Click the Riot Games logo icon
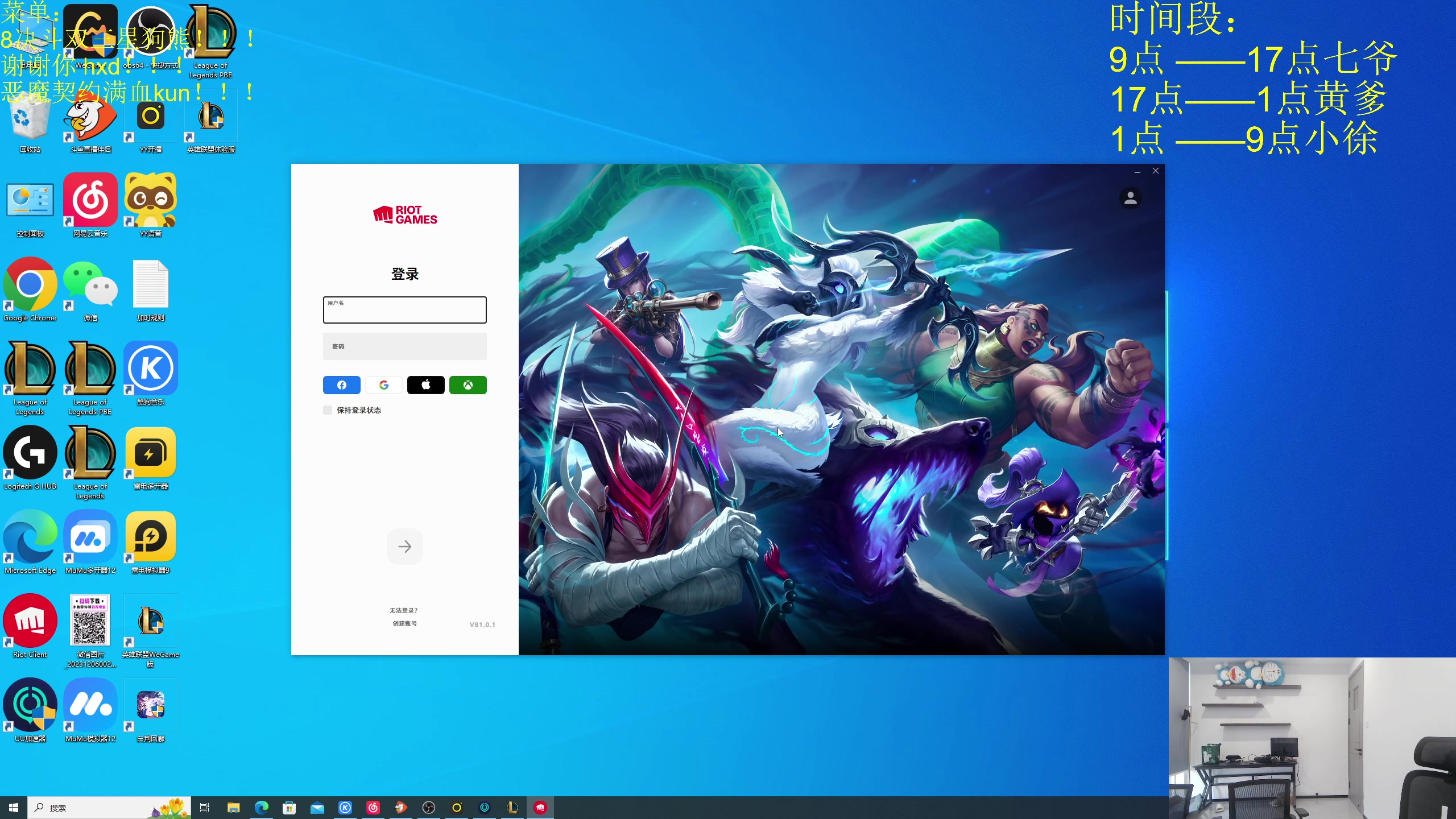Screen dimensions: 1456x819 click(x=405, y=214)
